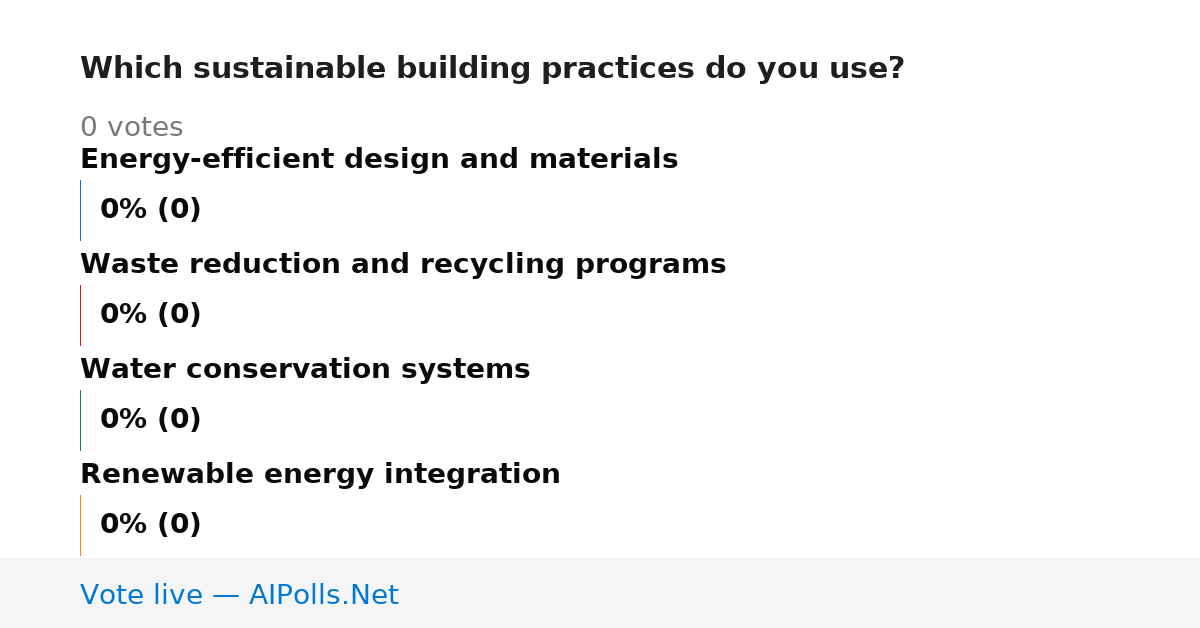Image resolution: width=1200 pixels, height=628 pixels.
Task: Click the 0% (0) result for Renewable energy
Action: coord(150,525)
